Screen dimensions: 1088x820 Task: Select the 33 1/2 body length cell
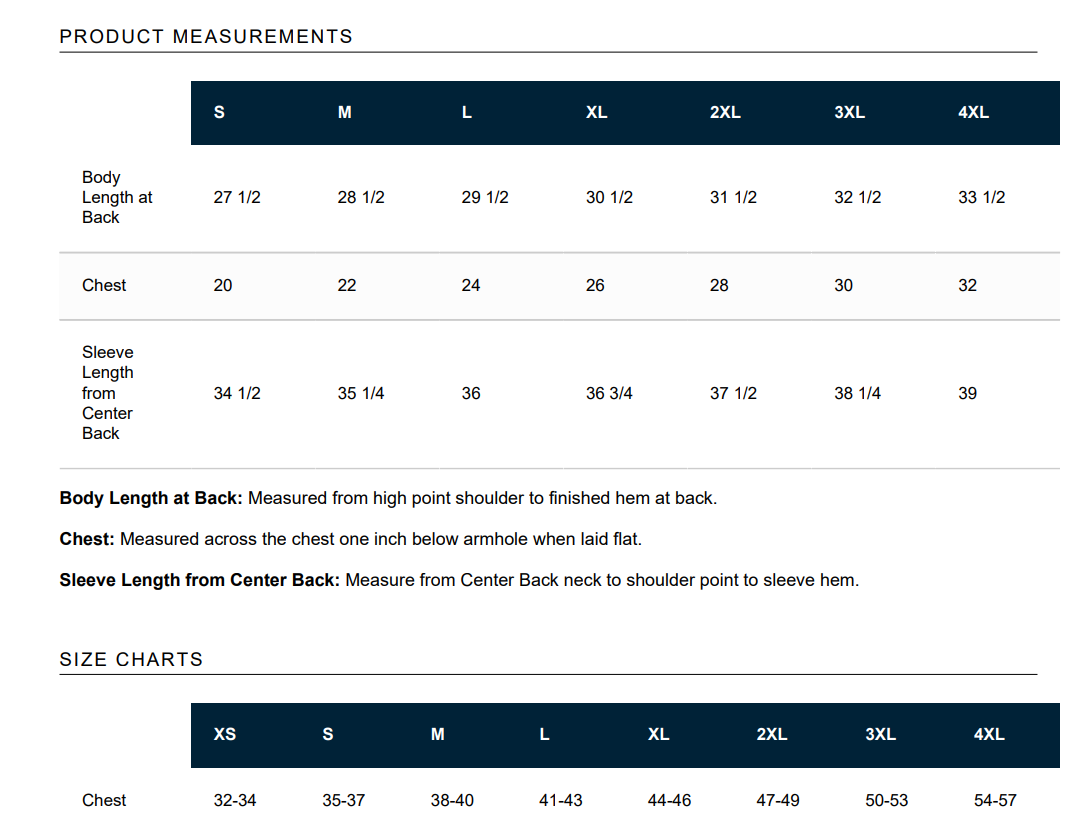pos(981,198)
